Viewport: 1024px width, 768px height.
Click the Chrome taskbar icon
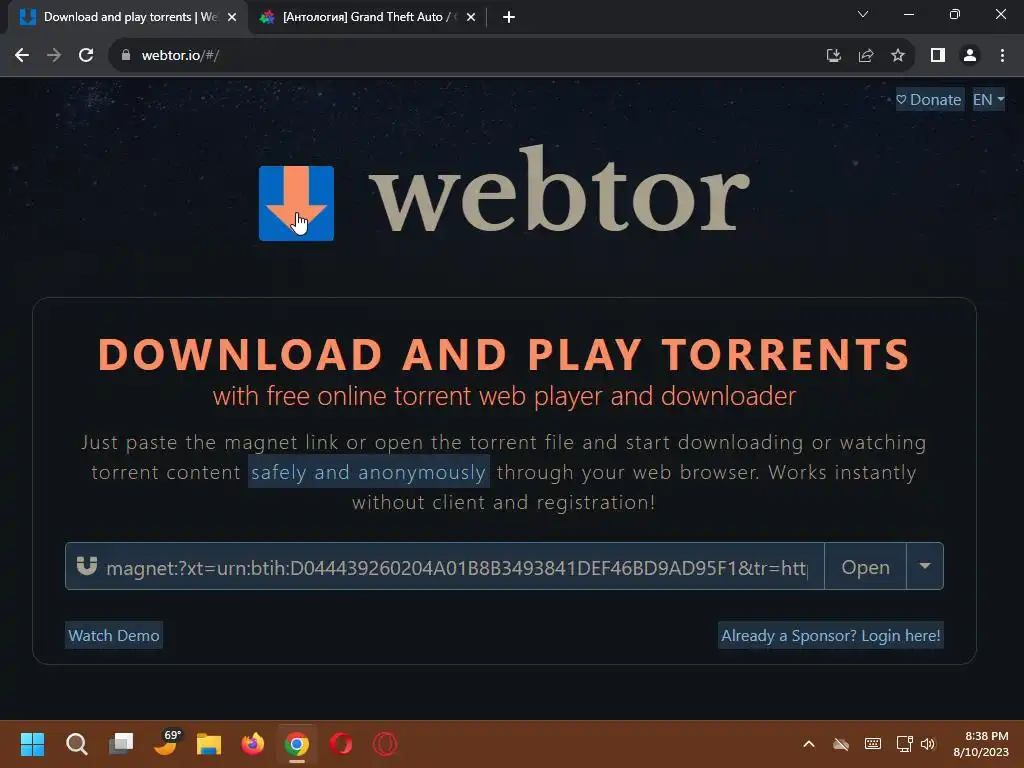[x=296, y=744]
